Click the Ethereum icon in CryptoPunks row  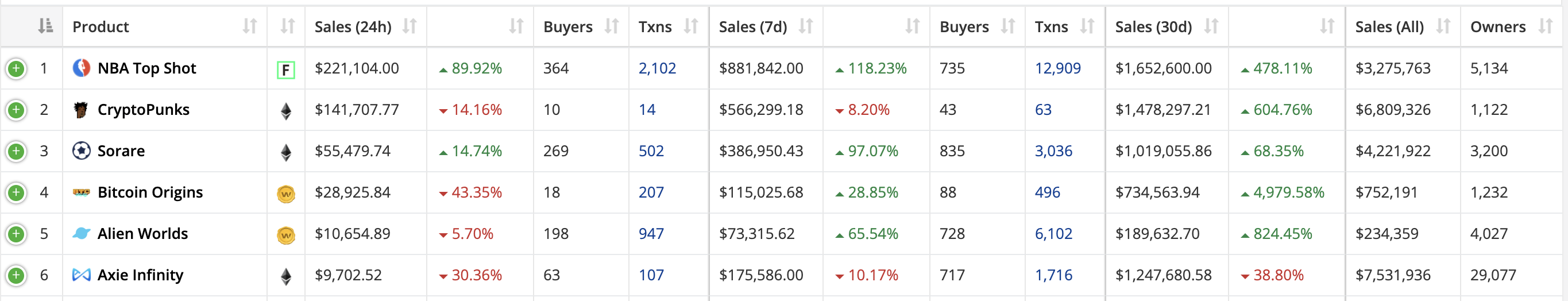pyautogui.click(x=285, y=111)
